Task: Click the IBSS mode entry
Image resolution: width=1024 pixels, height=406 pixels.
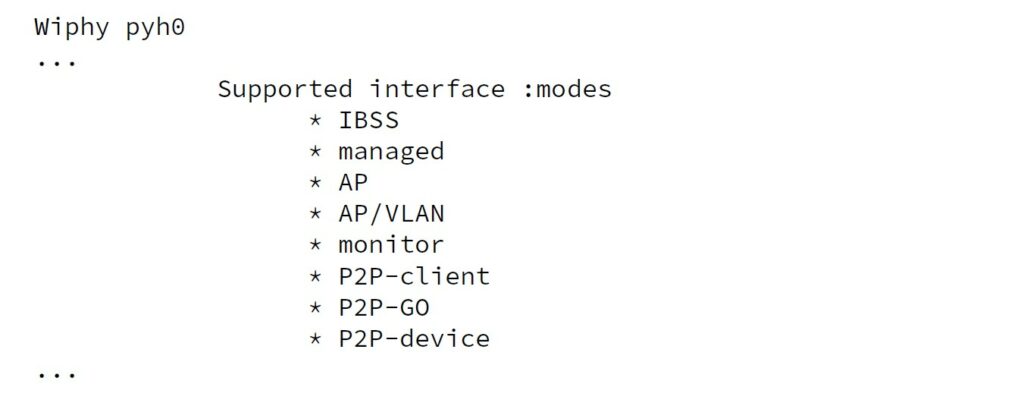Action: tap(368, 120)
